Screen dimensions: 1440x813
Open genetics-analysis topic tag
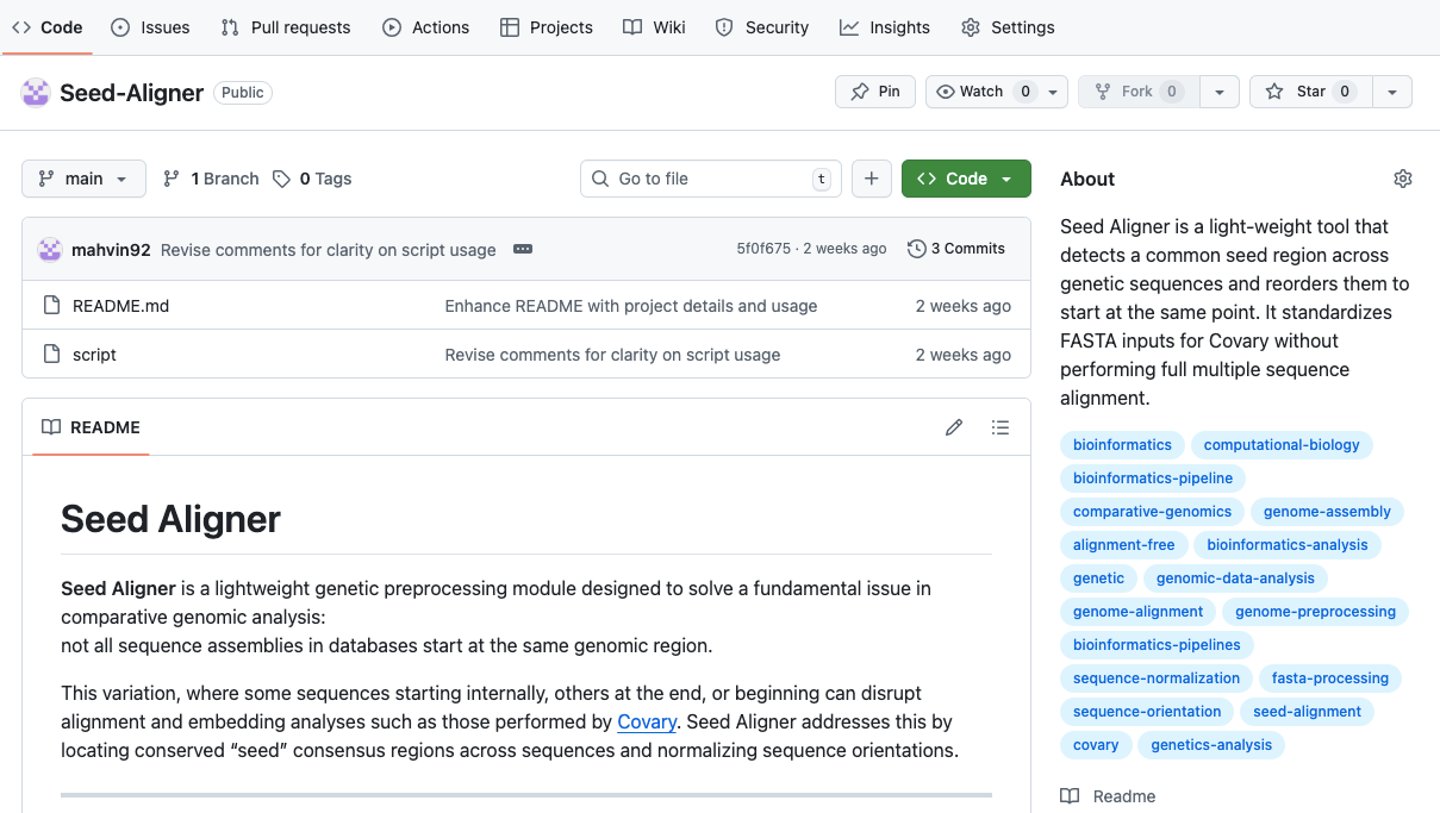click(1212, 745)
